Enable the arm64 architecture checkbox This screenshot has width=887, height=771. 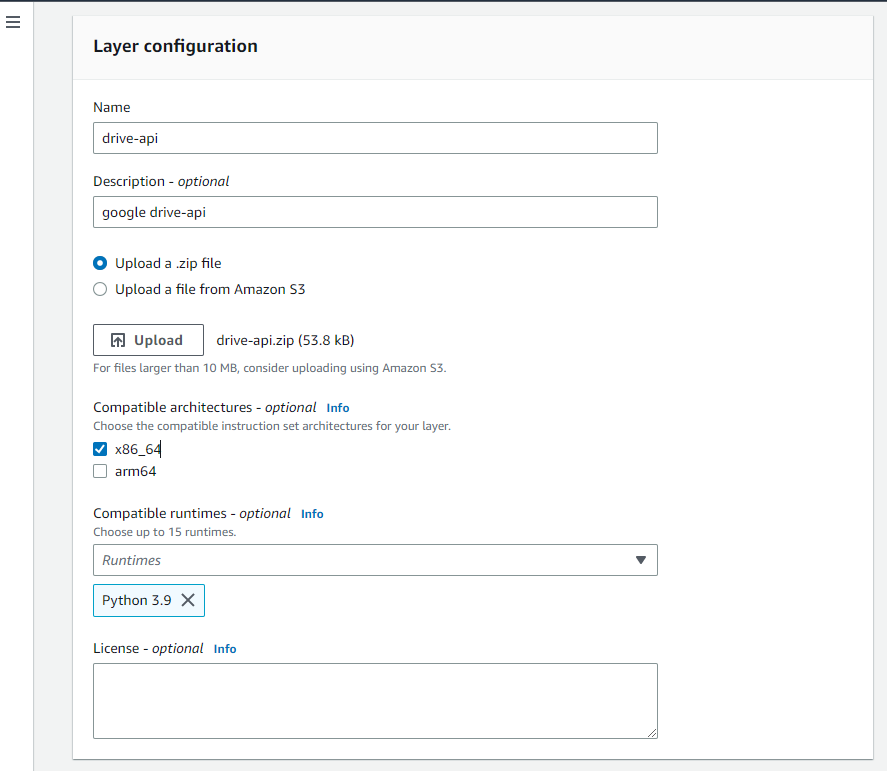point(100,470)
